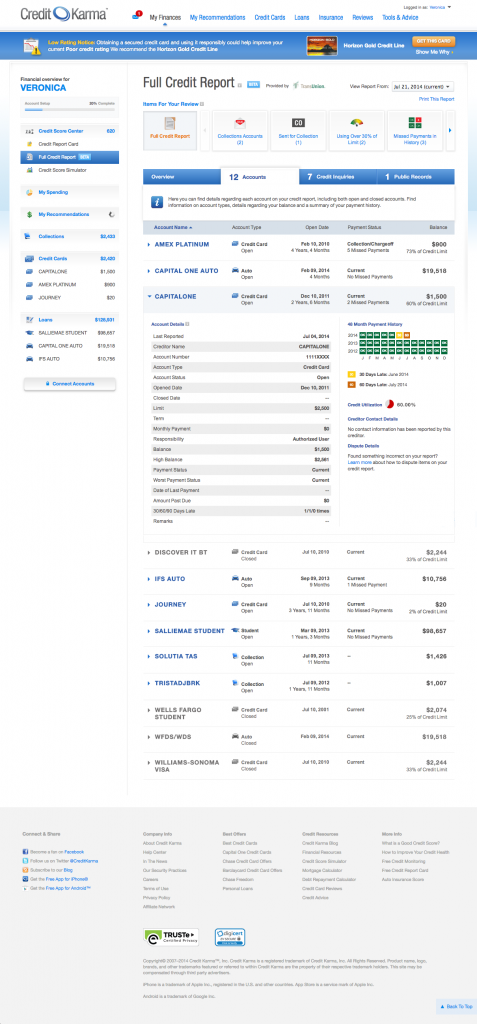Open Missed Payments in History (3) card
Screen dimensions: 477x1024
414,131
